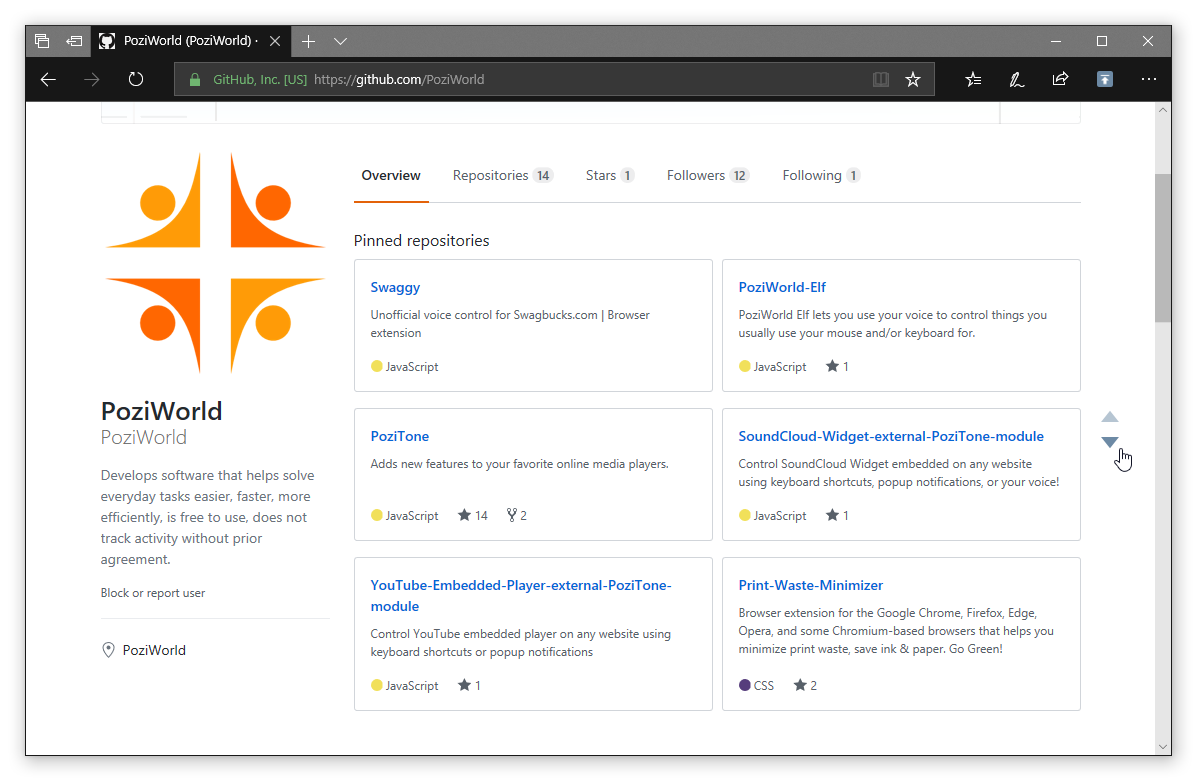Screen dimensions: 1197x781
Task: Click the PoziWorld avatar logo image
Action: pos(215,263)
